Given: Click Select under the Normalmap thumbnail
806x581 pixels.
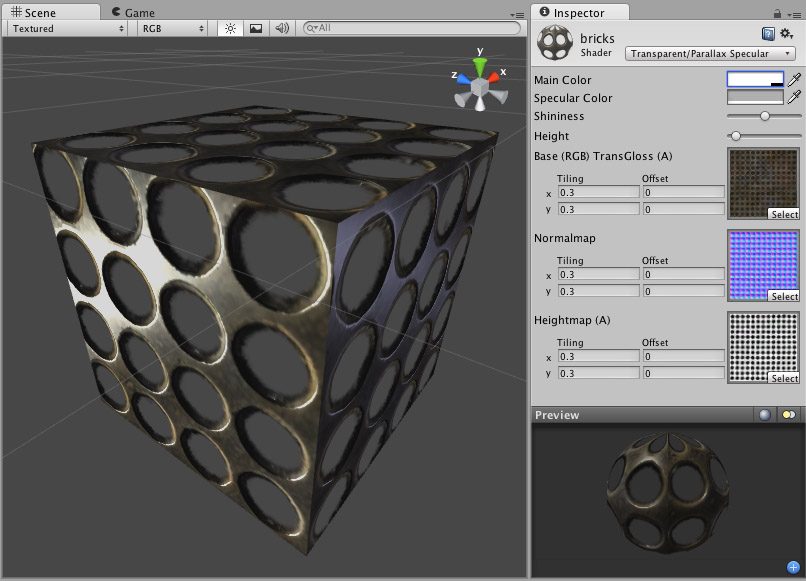Looking at the screenshot, I should (785, 296).
